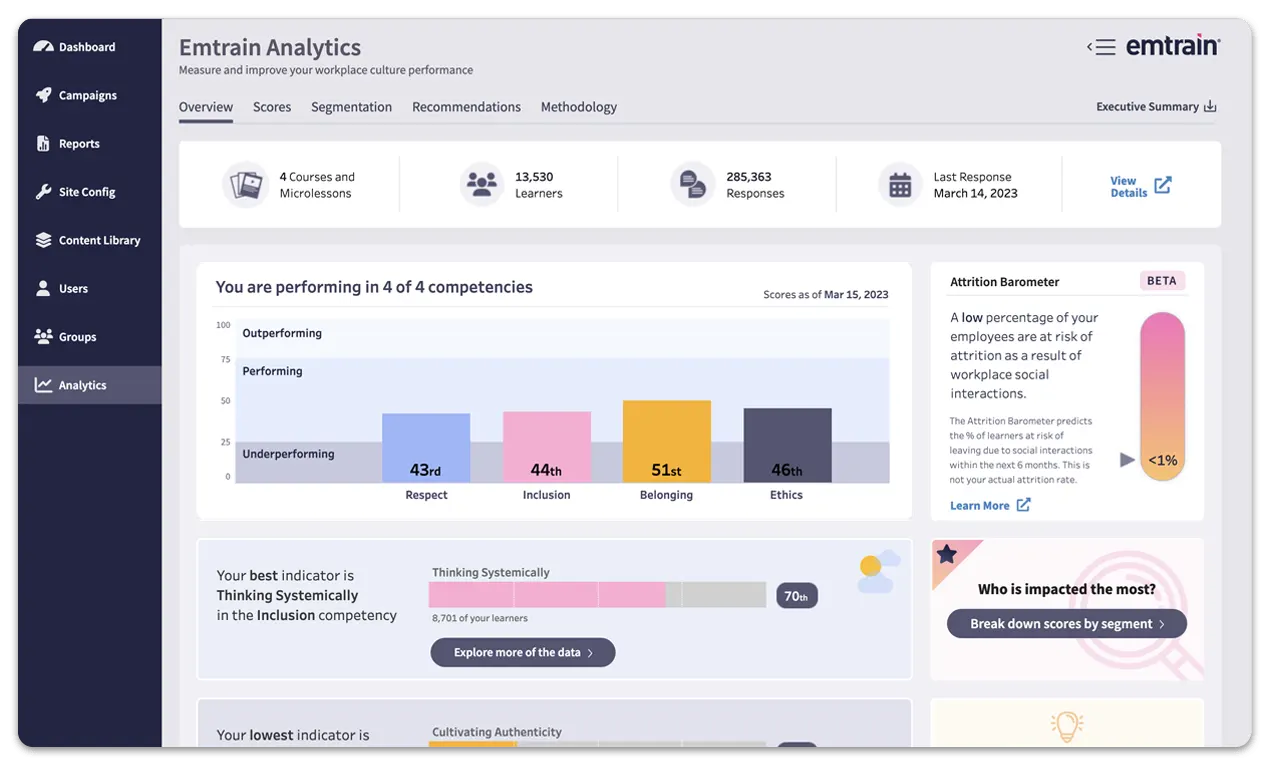Click the Responses chat icon

[x=693, y=185]
